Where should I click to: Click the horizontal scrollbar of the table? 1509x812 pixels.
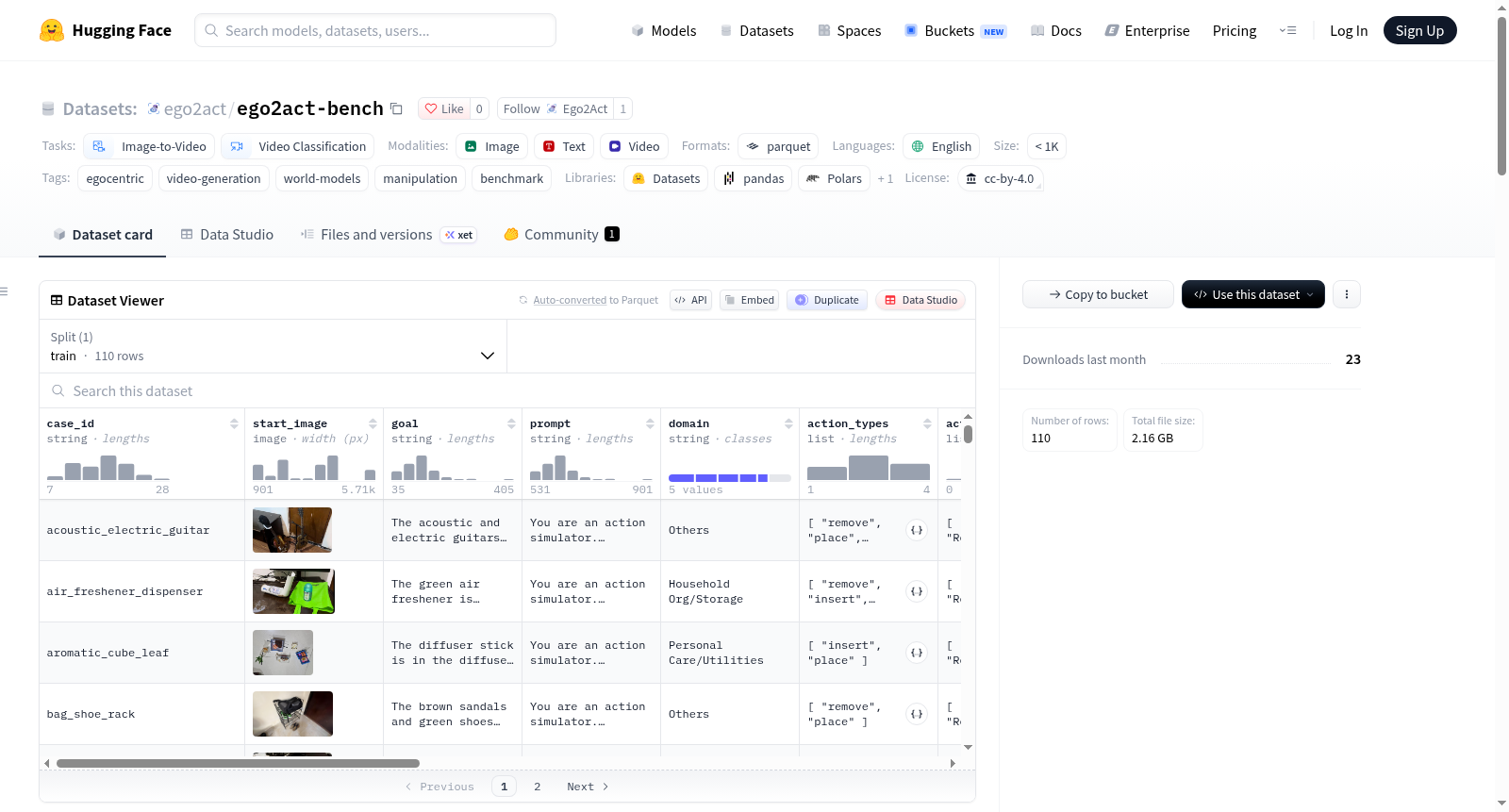238,763
